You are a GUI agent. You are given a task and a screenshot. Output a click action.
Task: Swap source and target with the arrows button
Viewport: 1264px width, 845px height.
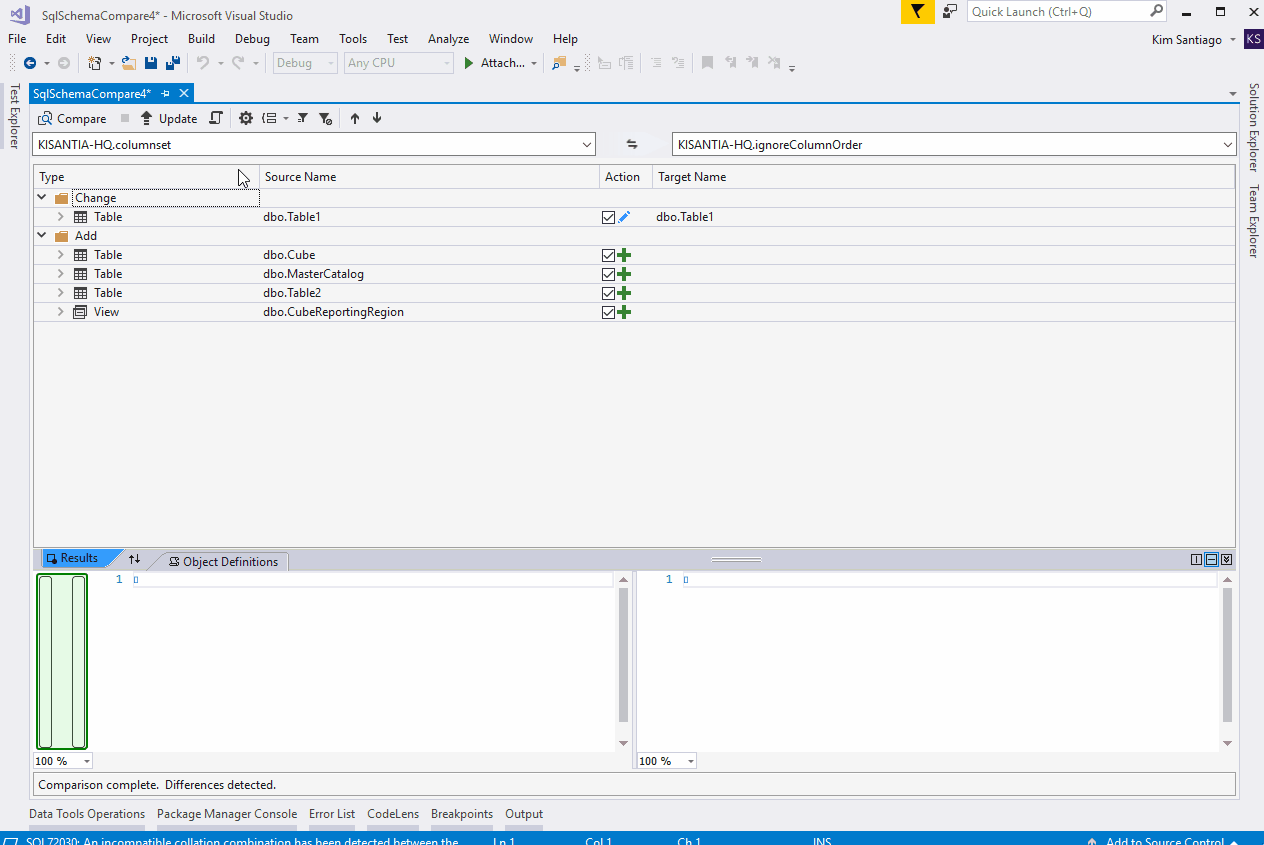click(x=632, y=144)
